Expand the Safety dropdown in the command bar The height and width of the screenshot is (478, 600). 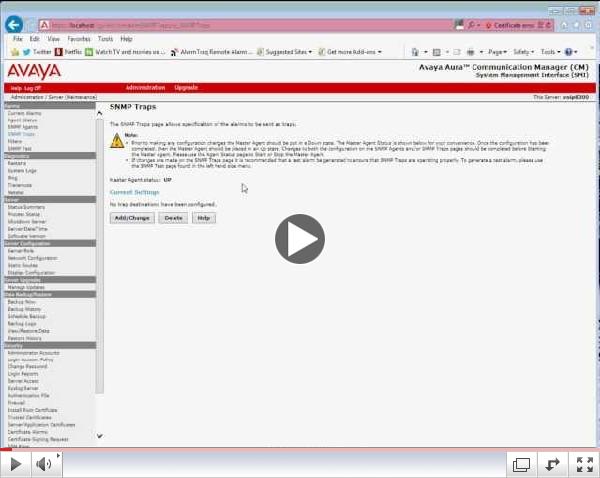[x=523, y=52]
